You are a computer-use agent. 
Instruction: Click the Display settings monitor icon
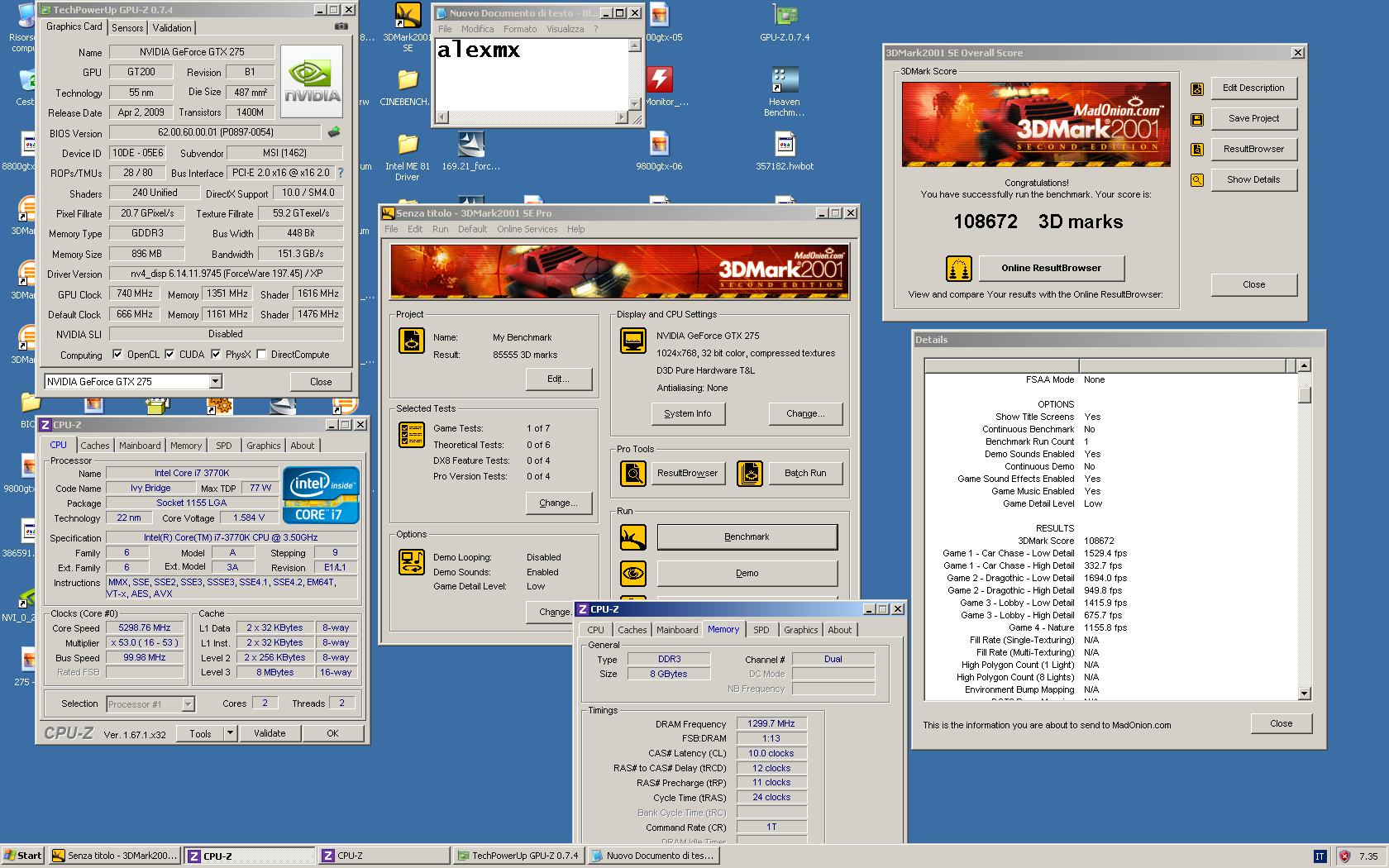(x=633, y=341)
